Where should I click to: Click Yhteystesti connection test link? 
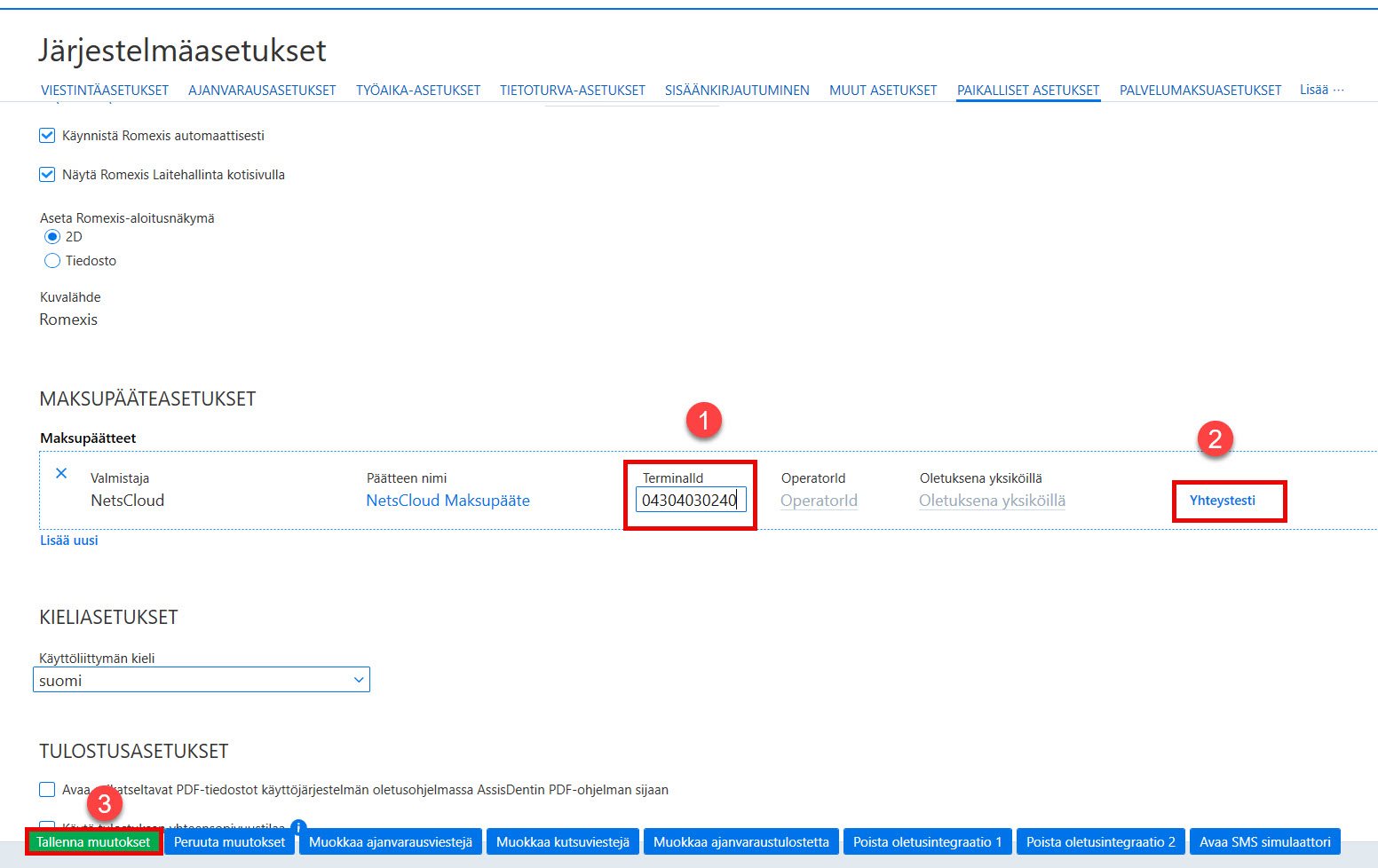(1223, 501)
